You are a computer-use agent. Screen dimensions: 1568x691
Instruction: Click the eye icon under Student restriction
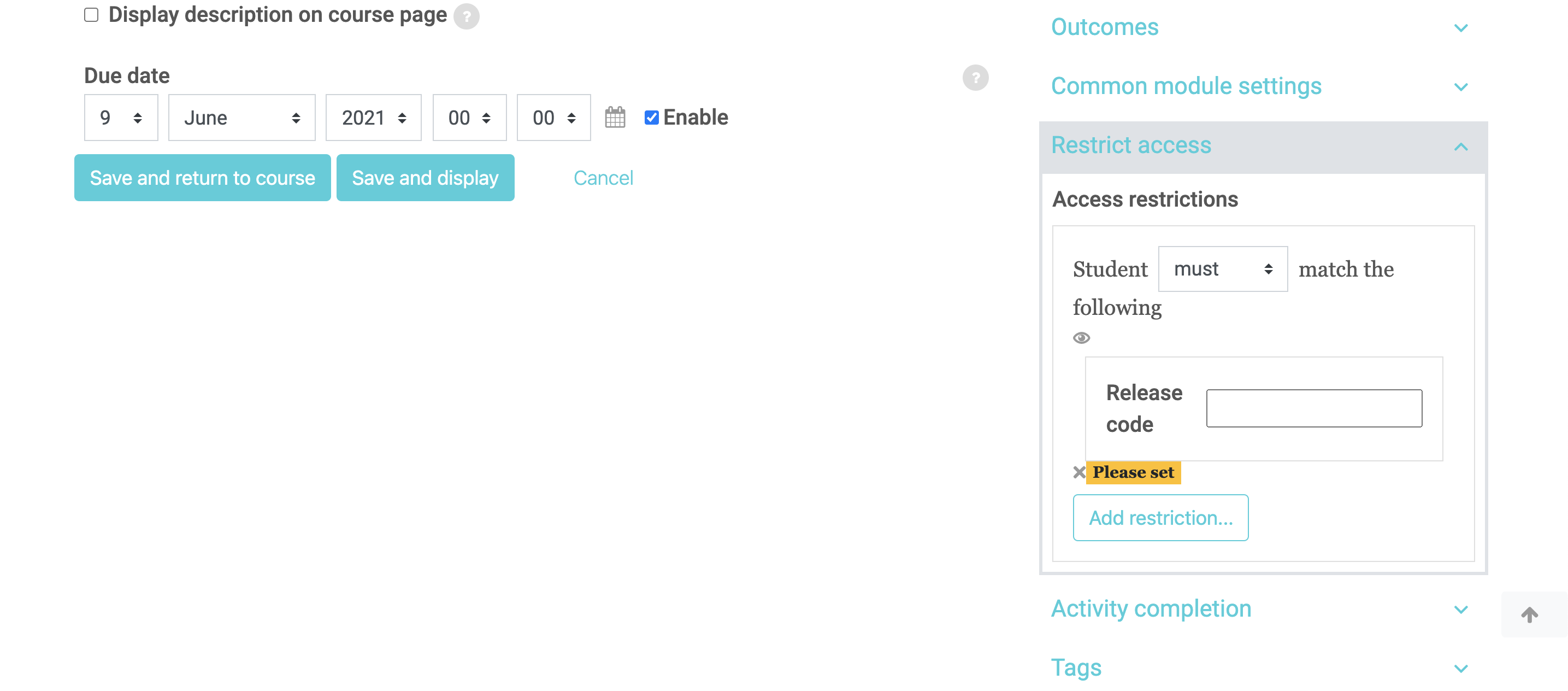1081,337
